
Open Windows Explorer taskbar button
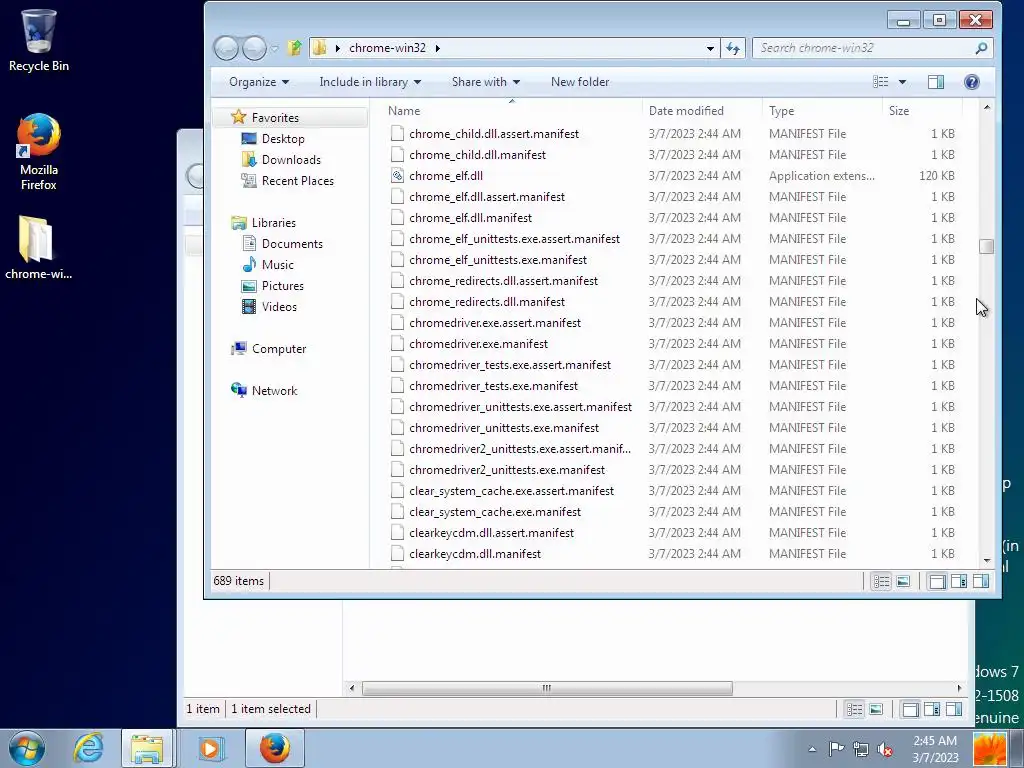147,748
